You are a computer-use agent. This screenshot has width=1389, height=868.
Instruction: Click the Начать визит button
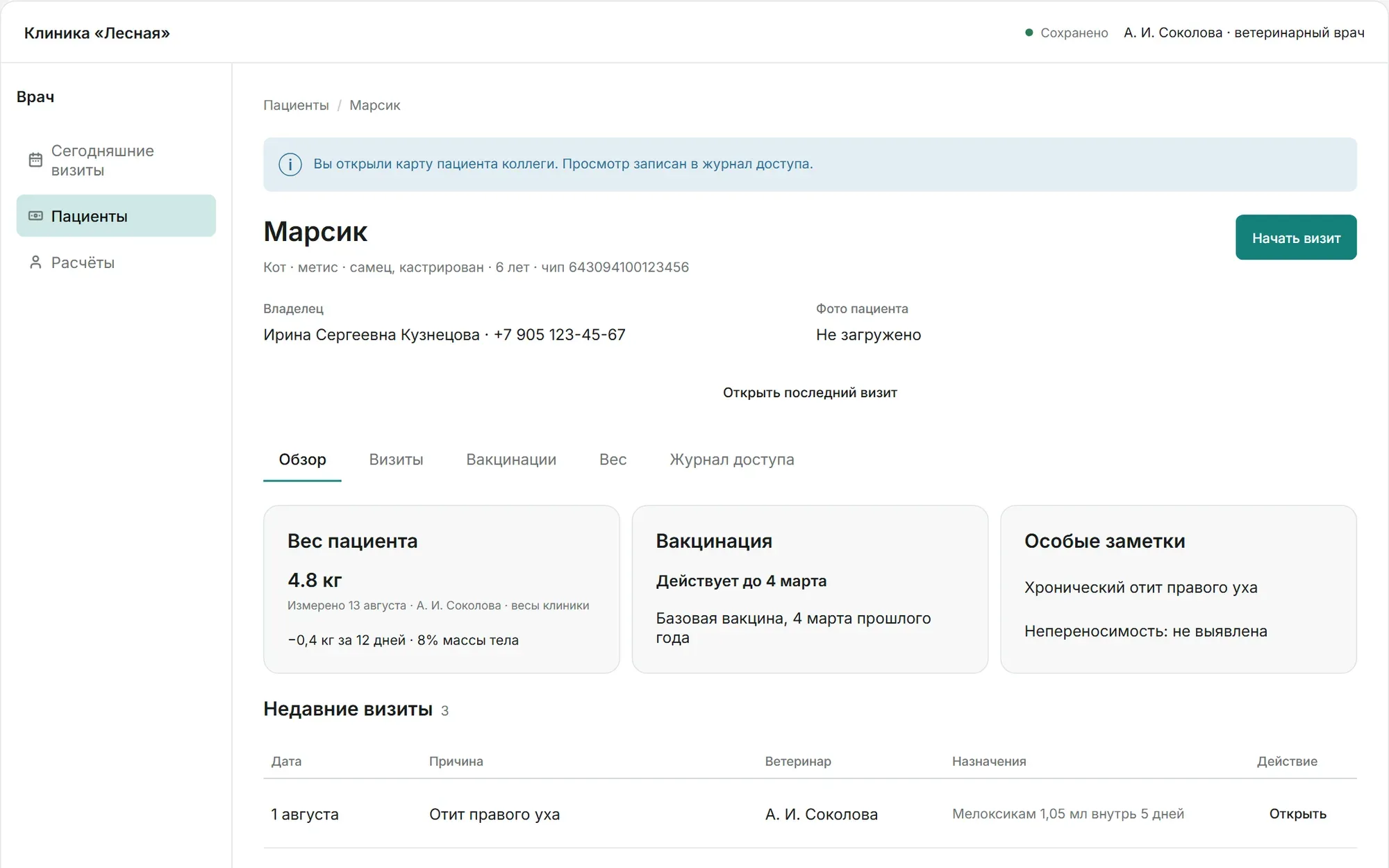(1296, 237)
